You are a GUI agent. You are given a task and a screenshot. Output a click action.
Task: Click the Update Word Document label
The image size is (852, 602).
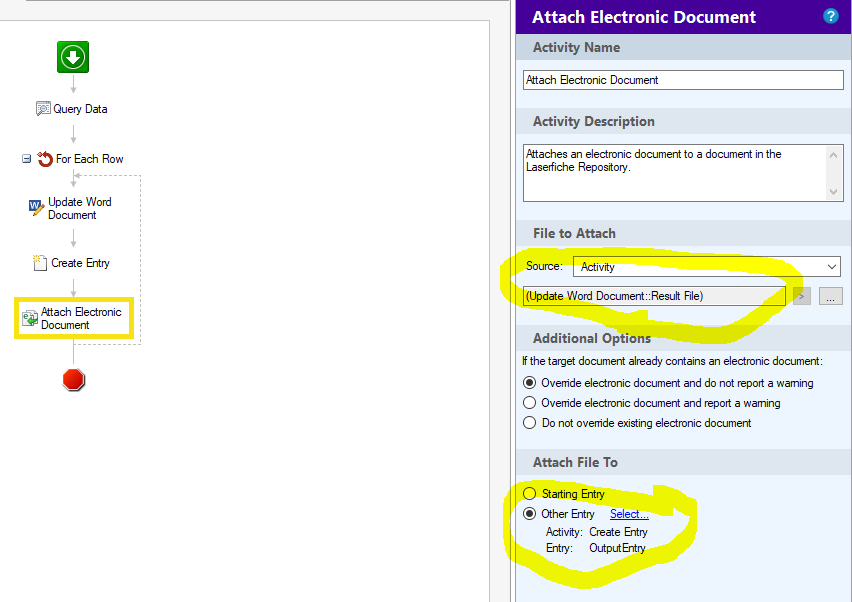[80, 209]
